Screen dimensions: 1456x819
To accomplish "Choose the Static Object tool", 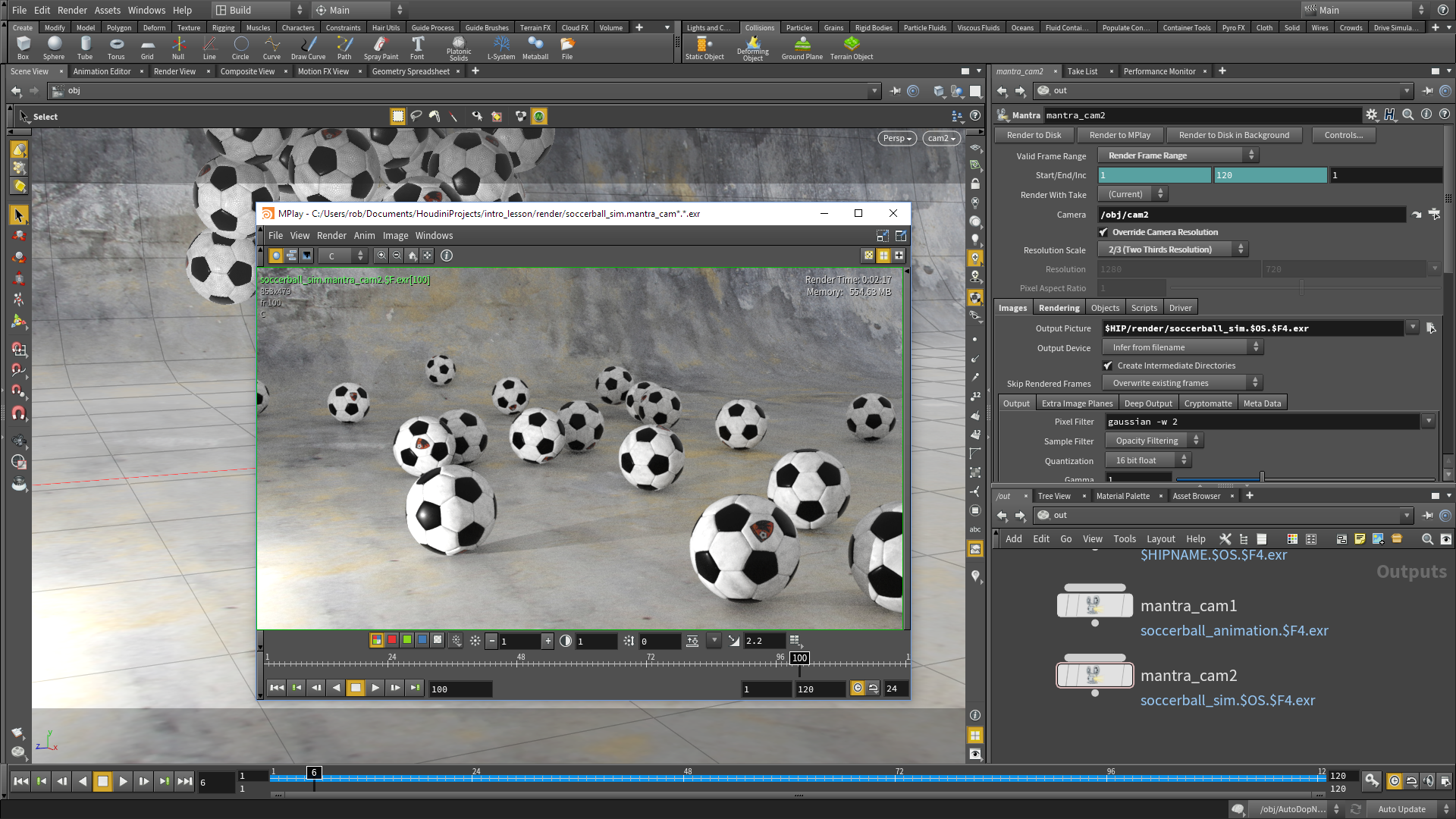I will (704, 47).
